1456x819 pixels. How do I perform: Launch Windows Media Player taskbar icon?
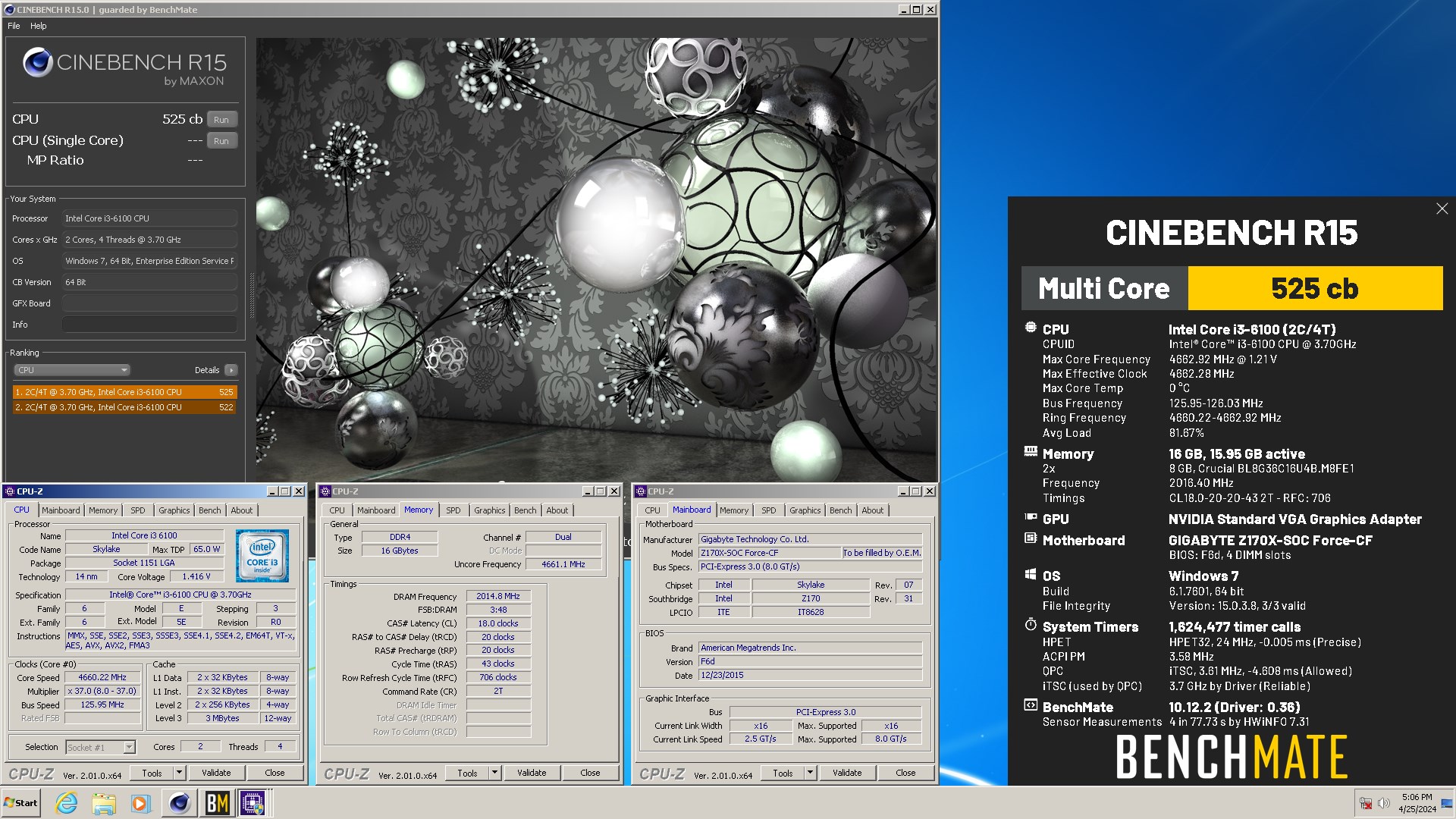pyautogui.click(x=140, y=803)
